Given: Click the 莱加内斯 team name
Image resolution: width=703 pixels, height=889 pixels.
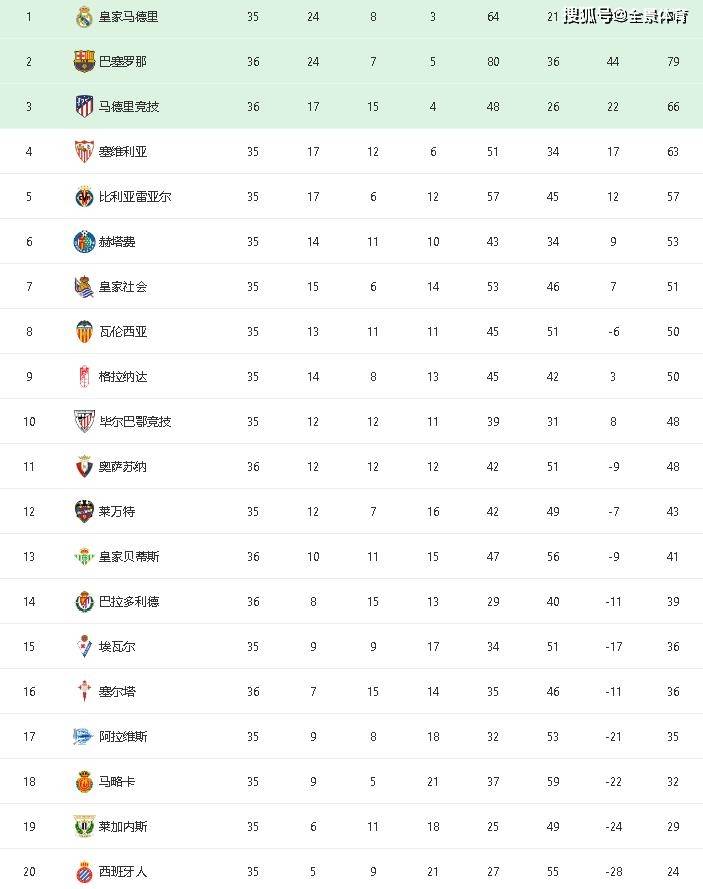Looking at the screenshot, I should (x=122, y=827).
